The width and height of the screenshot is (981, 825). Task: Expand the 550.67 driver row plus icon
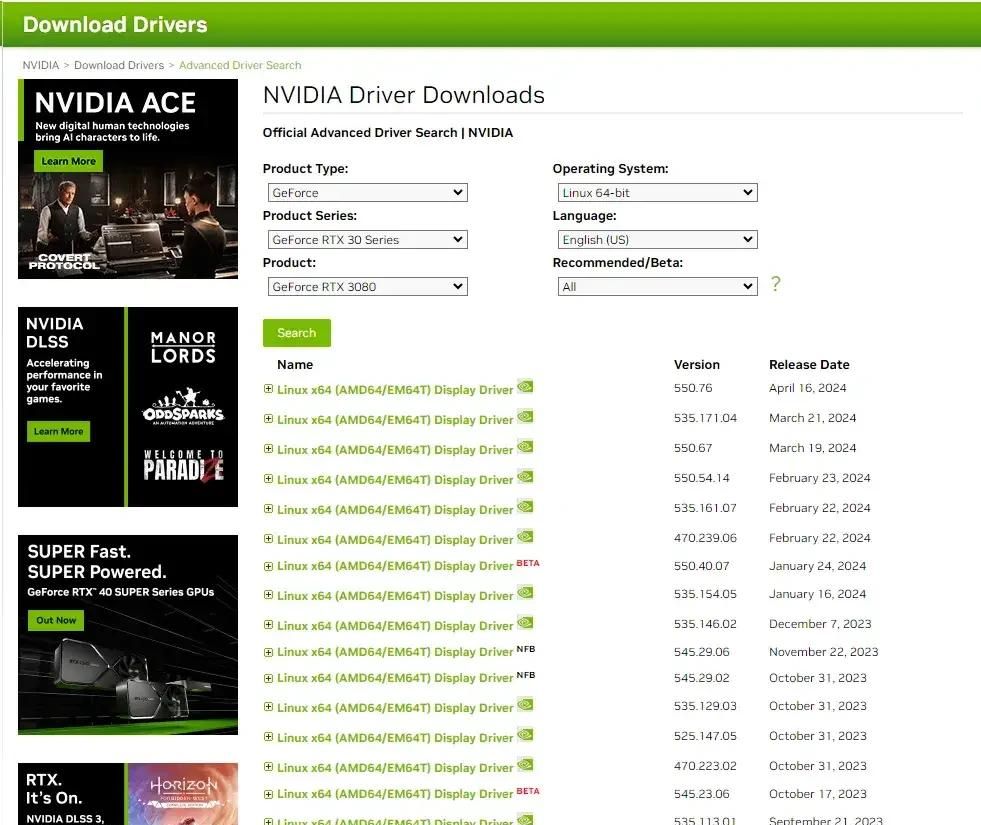[x=268, y=449]
